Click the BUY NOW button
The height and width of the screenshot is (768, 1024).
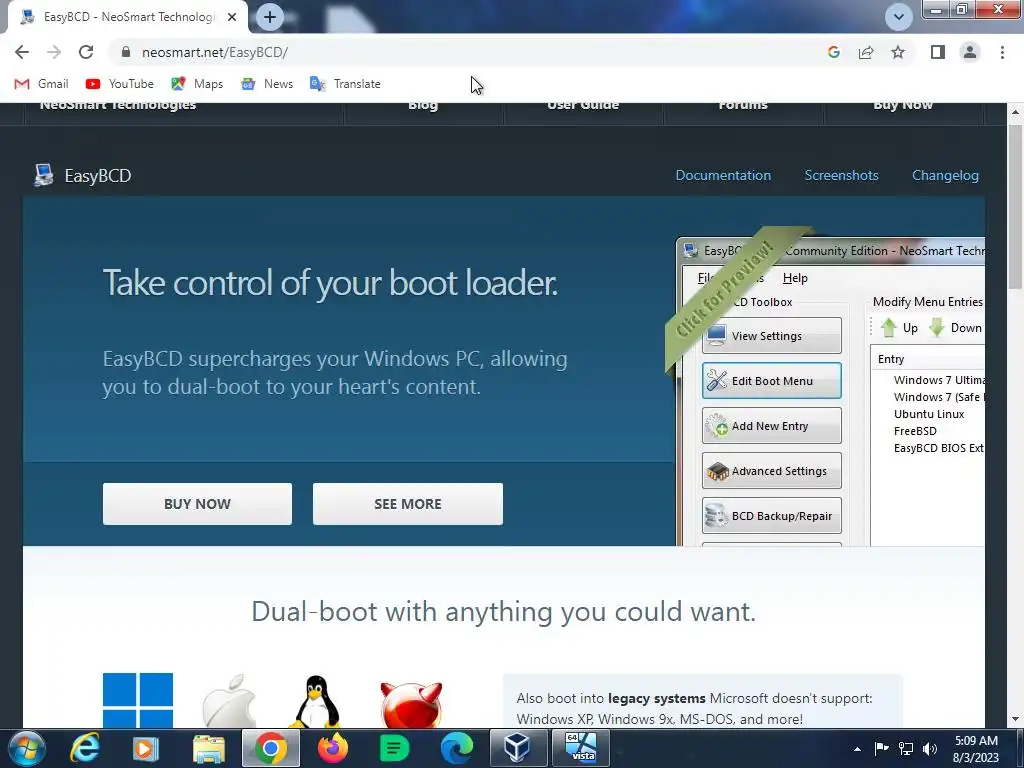tap(197, 504)
